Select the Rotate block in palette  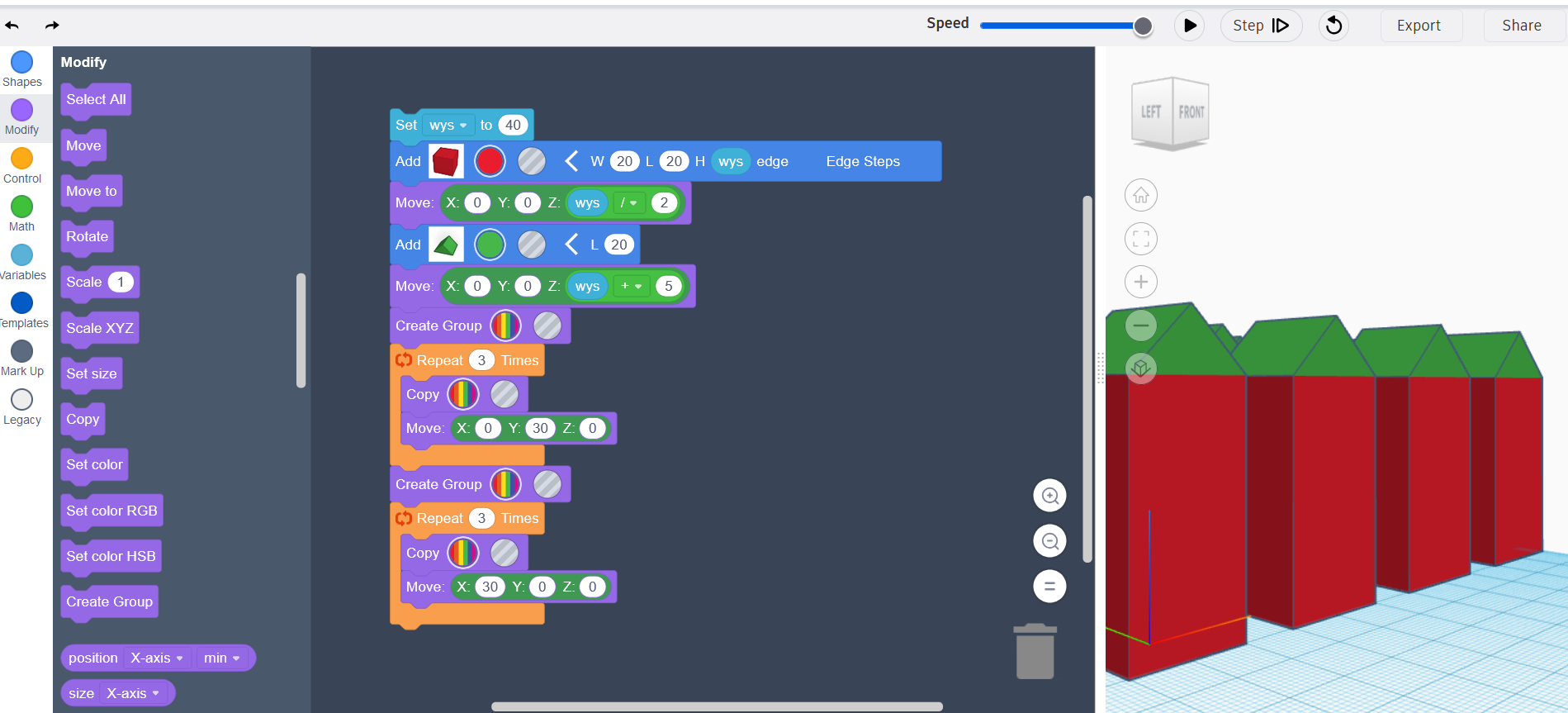coord(87,237)
